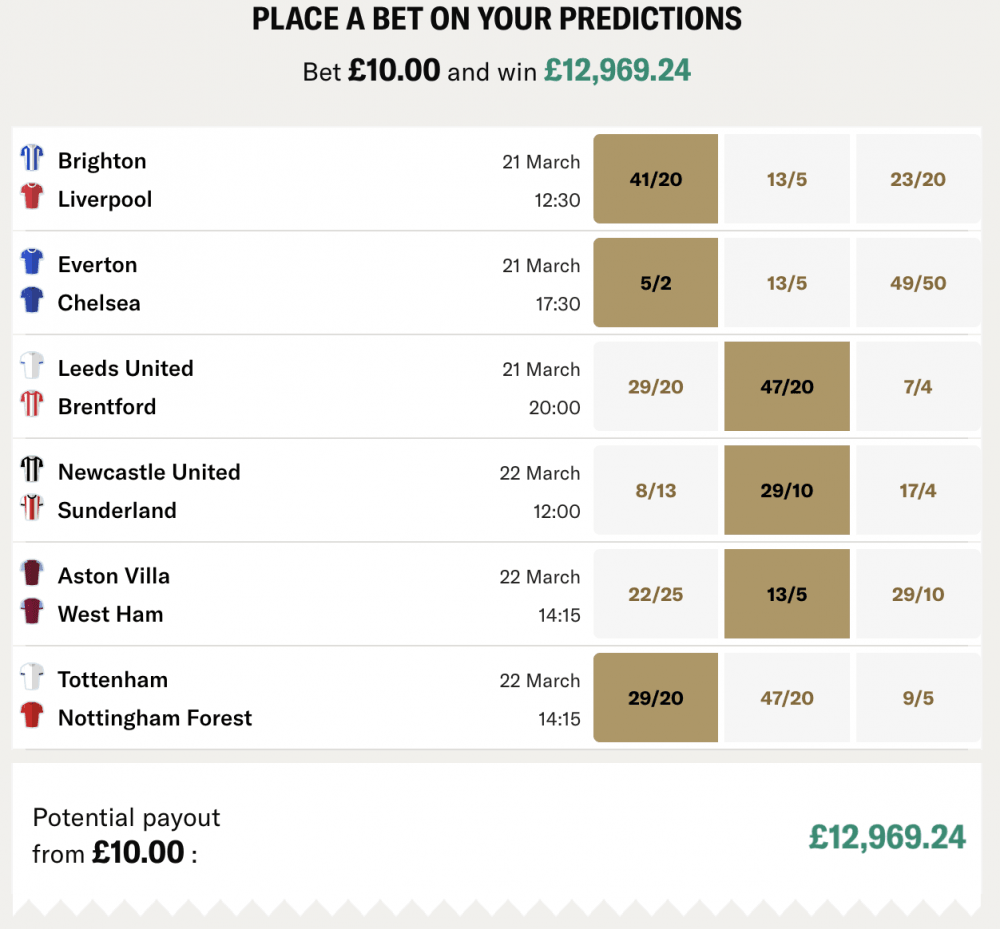Image resolution: width=1000 pixels, height=929 pixels.
Task: Click the Brentford club crest icon
Action: point(32,404)
